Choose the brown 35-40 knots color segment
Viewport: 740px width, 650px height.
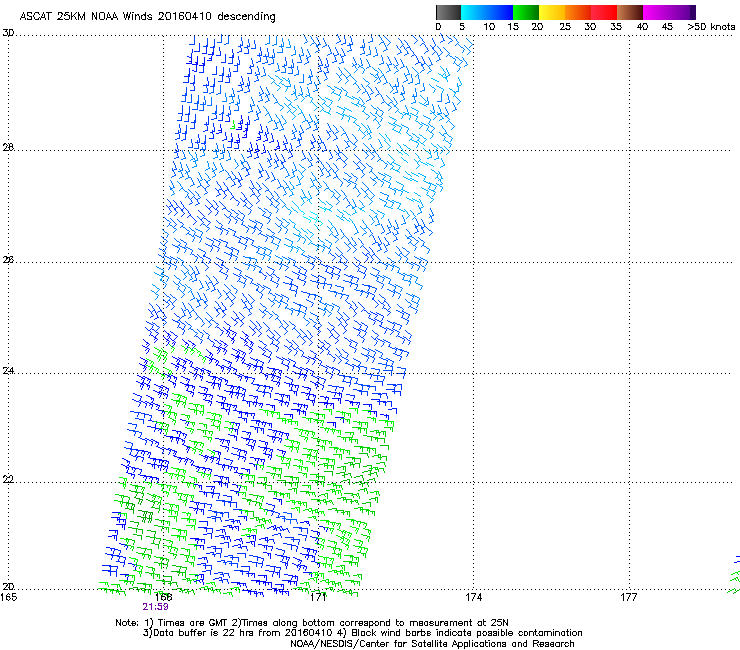(630, 12)
